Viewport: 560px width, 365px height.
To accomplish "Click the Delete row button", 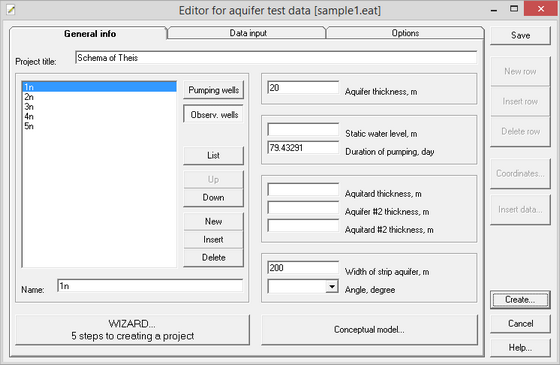I will pyautogui.click(x=520, y=131).
